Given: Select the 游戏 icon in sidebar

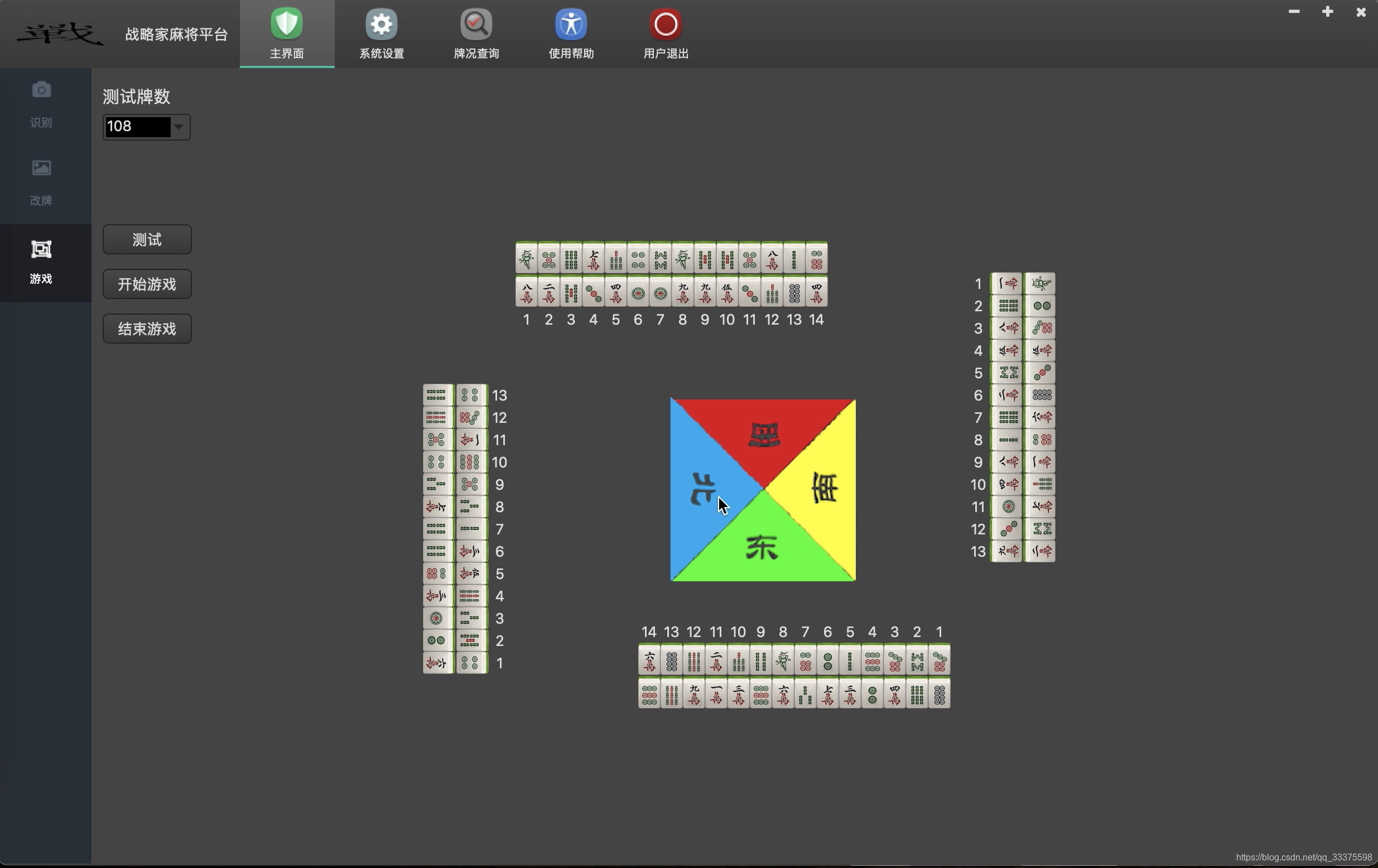Looking at the screenshot, I should 41,249.
